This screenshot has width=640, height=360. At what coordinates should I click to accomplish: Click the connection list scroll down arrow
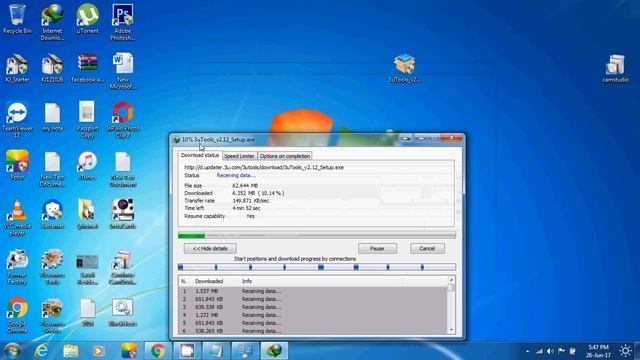pyautogui.click(x=451, y=330)
